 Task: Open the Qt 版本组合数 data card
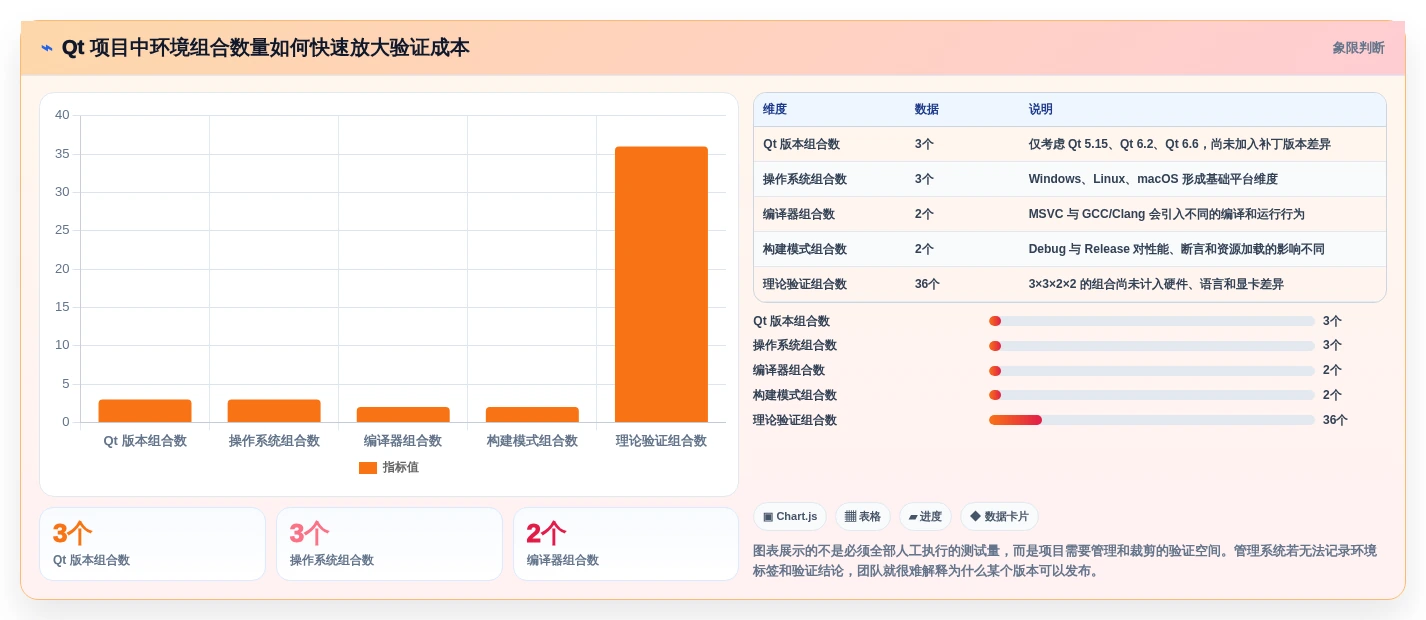(152, 544)
